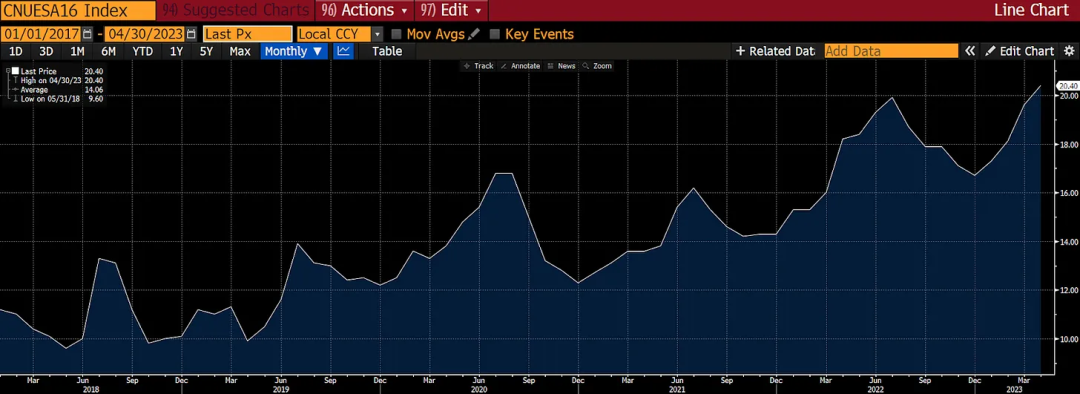Open the end date calendar picker
Image resolution: width=1080 pixels, height=394 pixels.
191,34
